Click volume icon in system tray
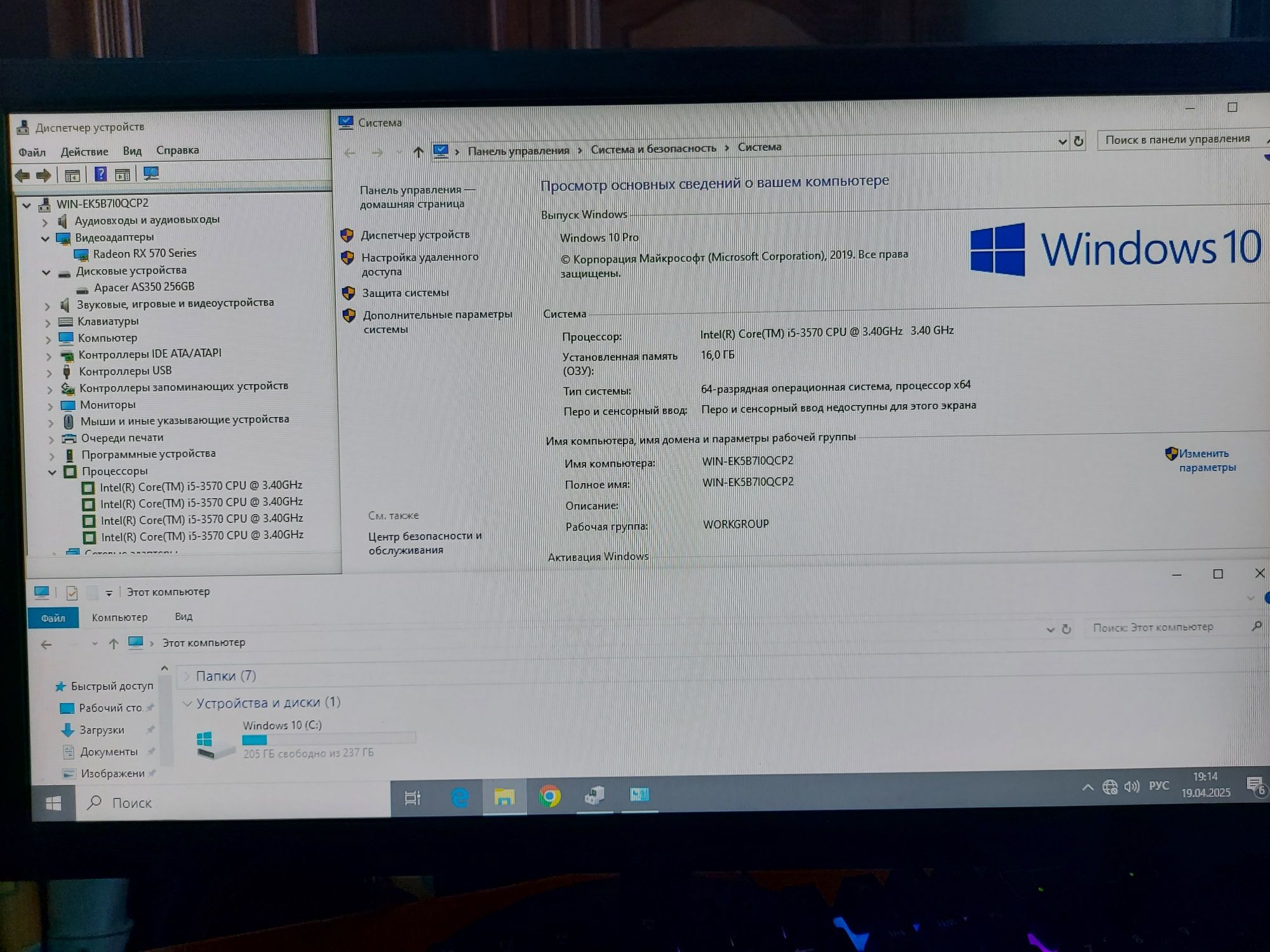 tap(1132, 787)
